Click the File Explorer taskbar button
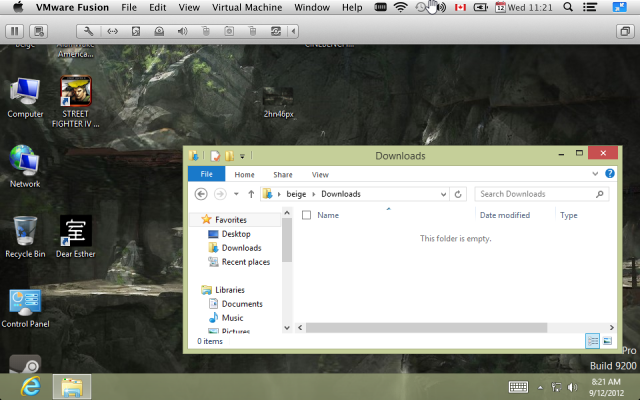 click(x=72, y=387)
